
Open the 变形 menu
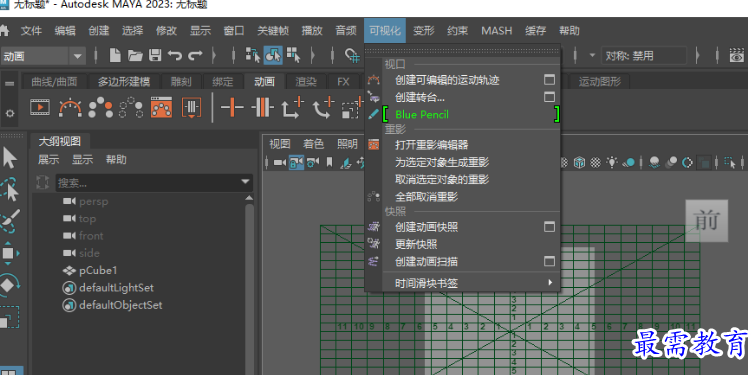point(424,30)
